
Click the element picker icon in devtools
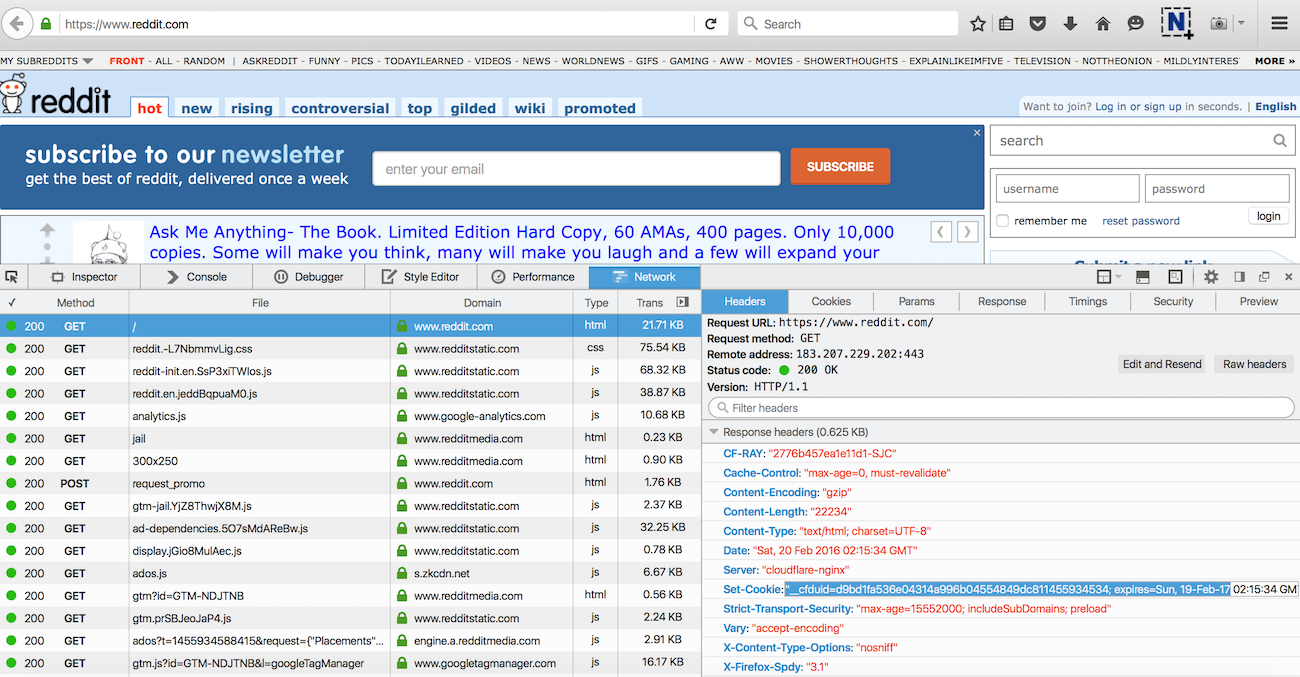(12, 277)
